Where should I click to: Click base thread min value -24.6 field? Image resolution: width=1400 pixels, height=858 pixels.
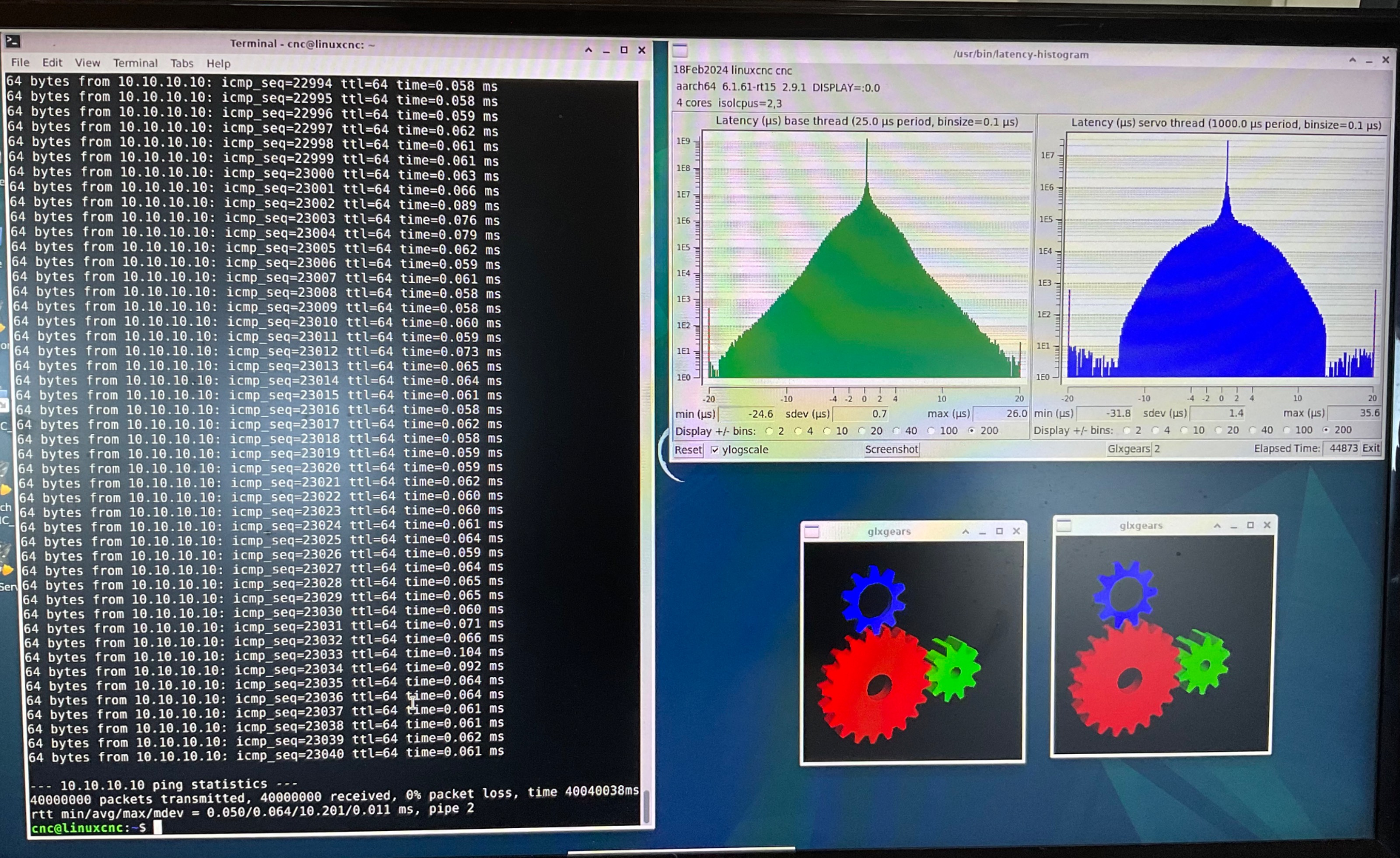click(747, 414)
